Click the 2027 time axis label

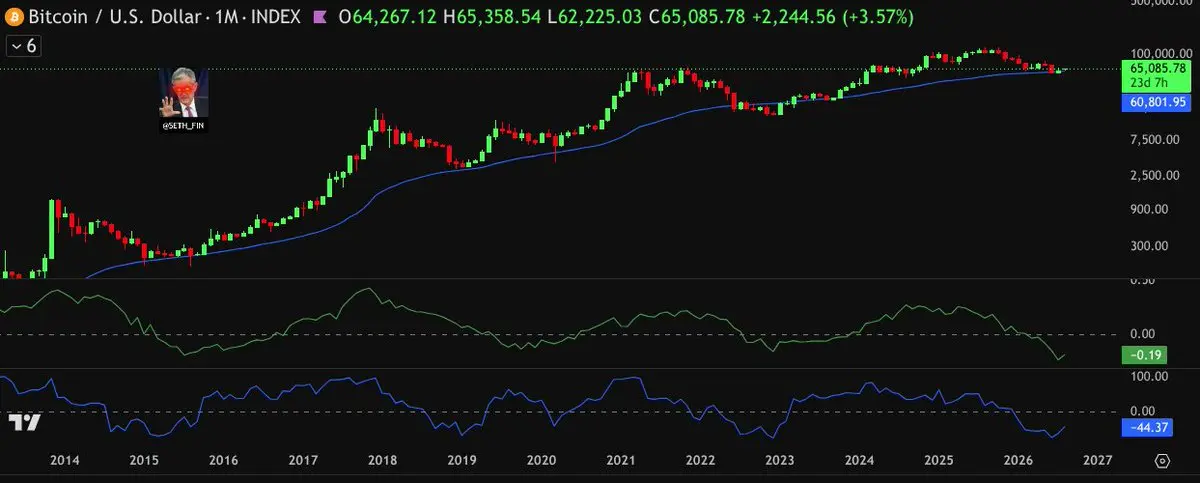click(x=1097, y=461)
